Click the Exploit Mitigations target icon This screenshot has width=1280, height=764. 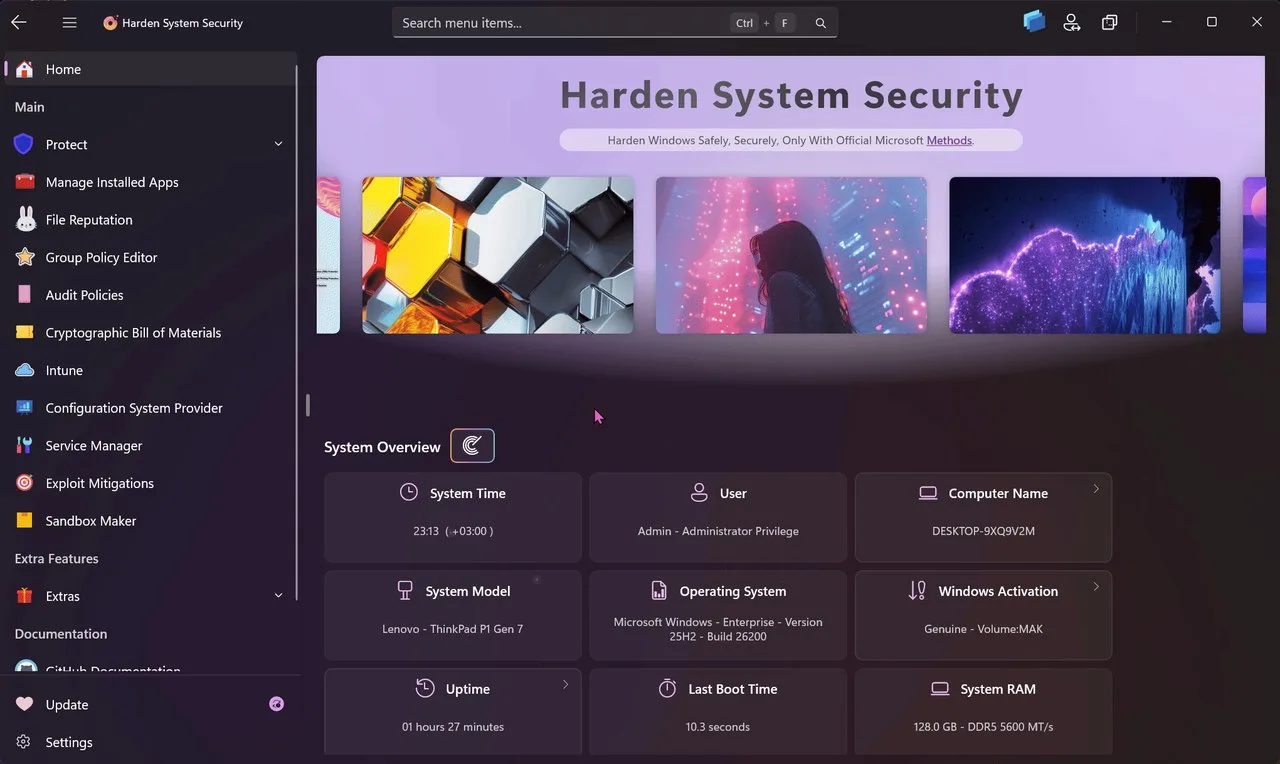pos(24,483)
